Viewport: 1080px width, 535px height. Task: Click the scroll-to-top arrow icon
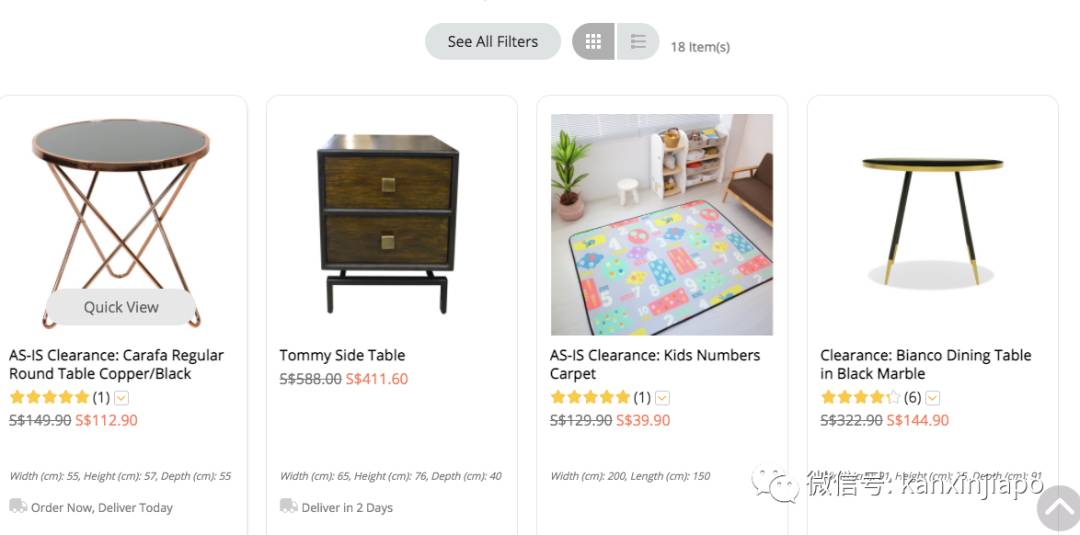click(x=1057, y=507)
